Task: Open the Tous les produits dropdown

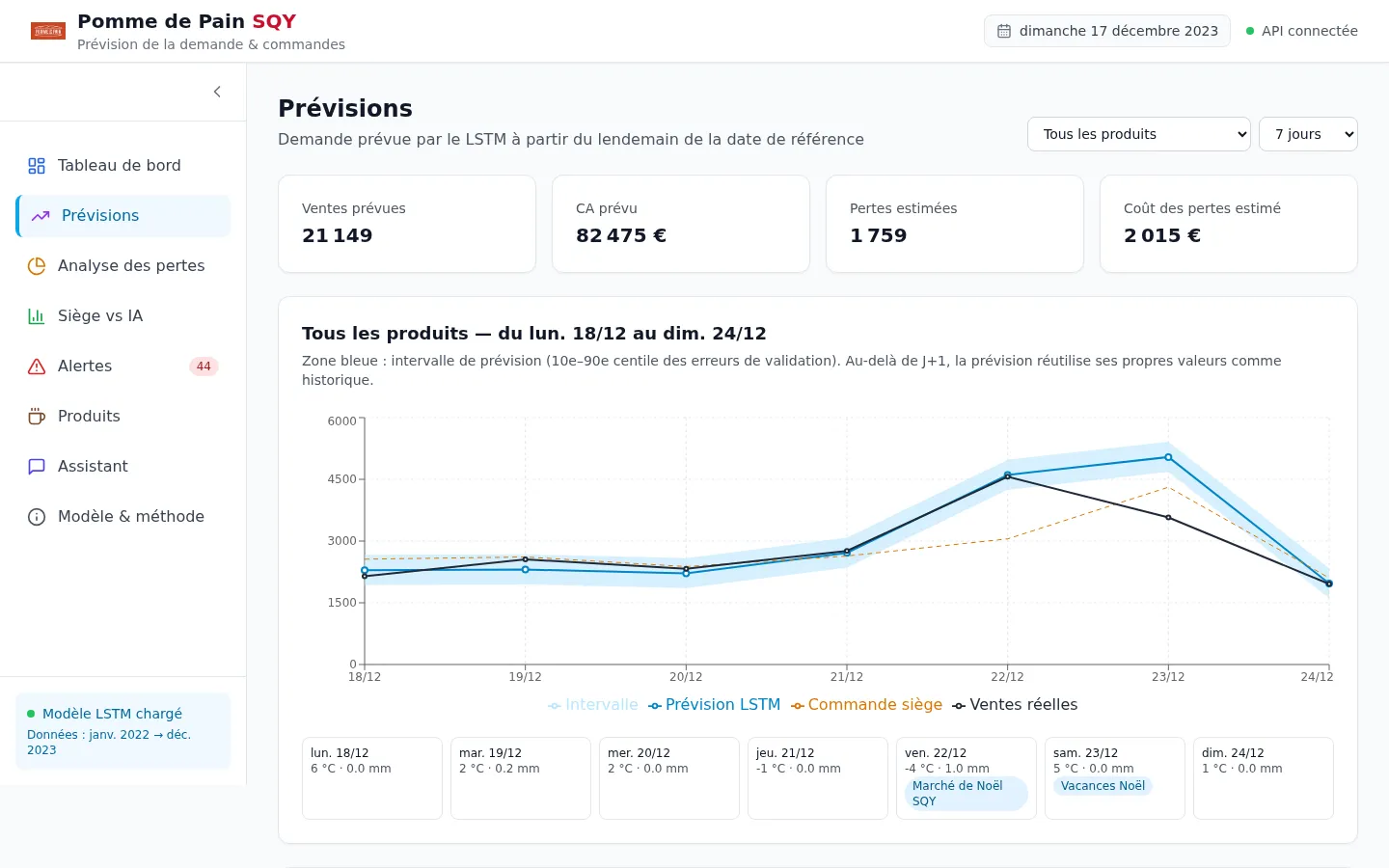Action: tap(1139, 134)
